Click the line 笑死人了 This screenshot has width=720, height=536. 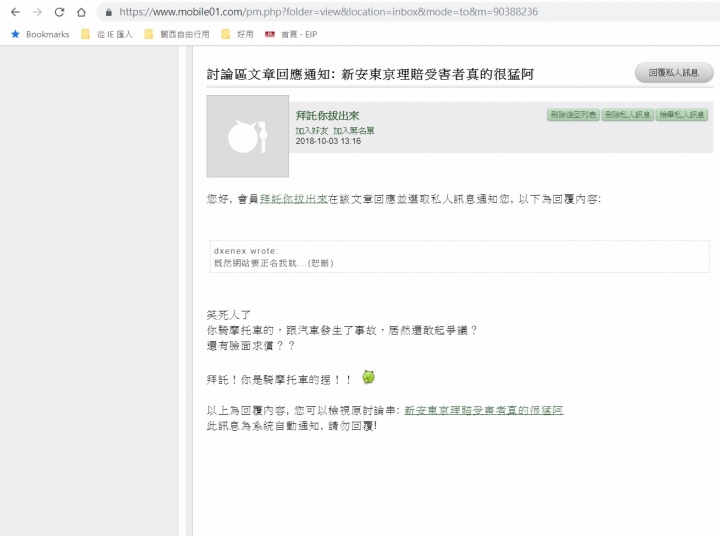[229, 315]
